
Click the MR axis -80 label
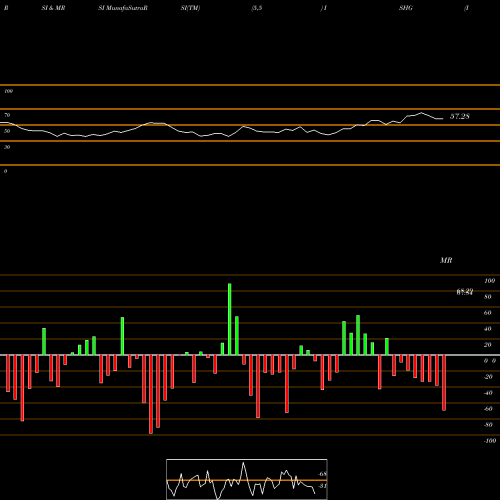point(488,425)
